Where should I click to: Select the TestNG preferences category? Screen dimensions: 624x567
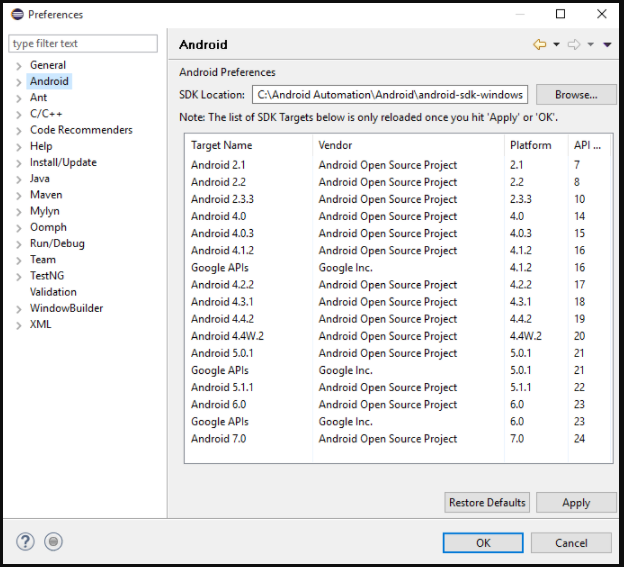[47, 275]
